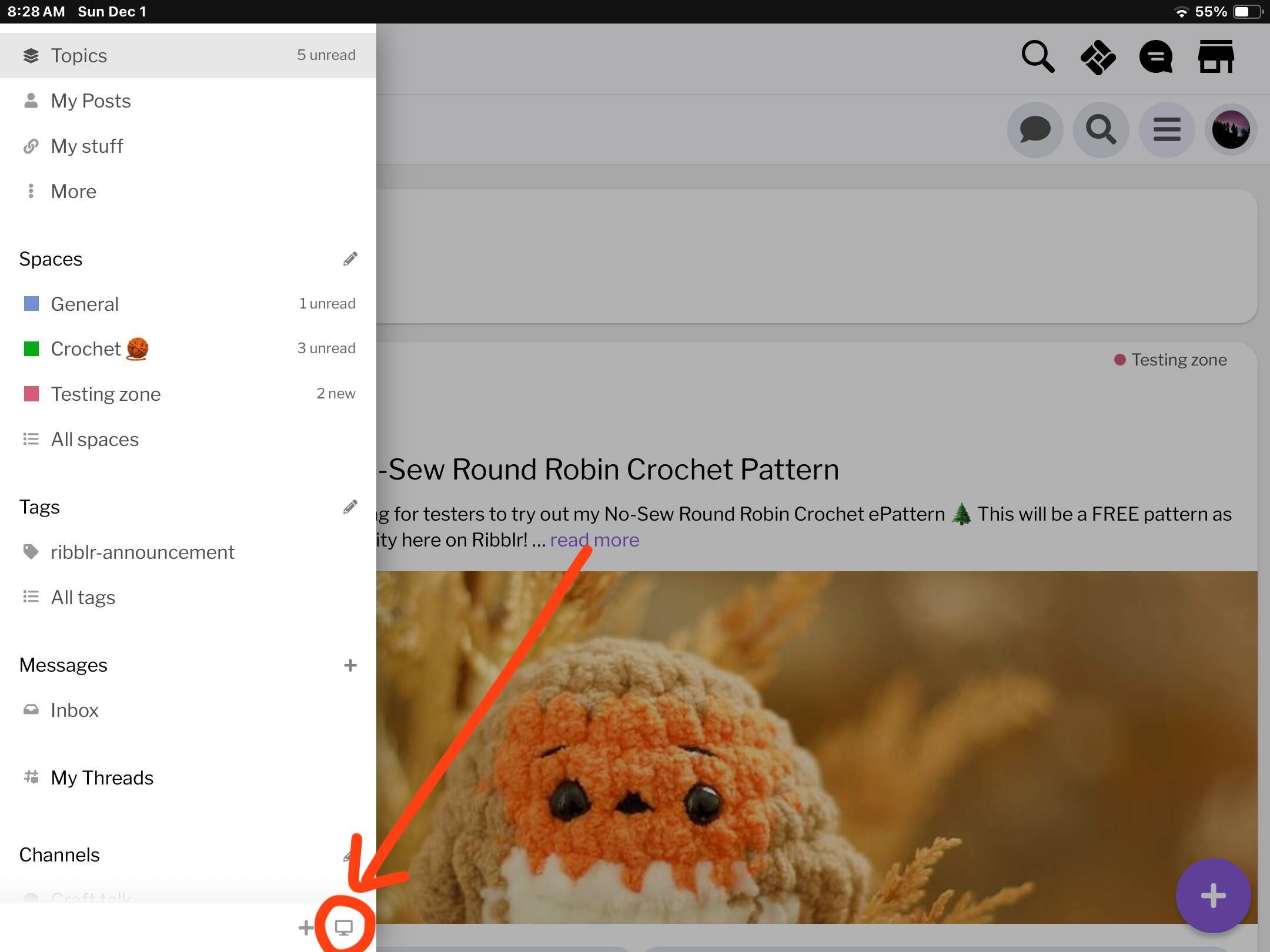Click the 1 unread count on General

point(327,303)
